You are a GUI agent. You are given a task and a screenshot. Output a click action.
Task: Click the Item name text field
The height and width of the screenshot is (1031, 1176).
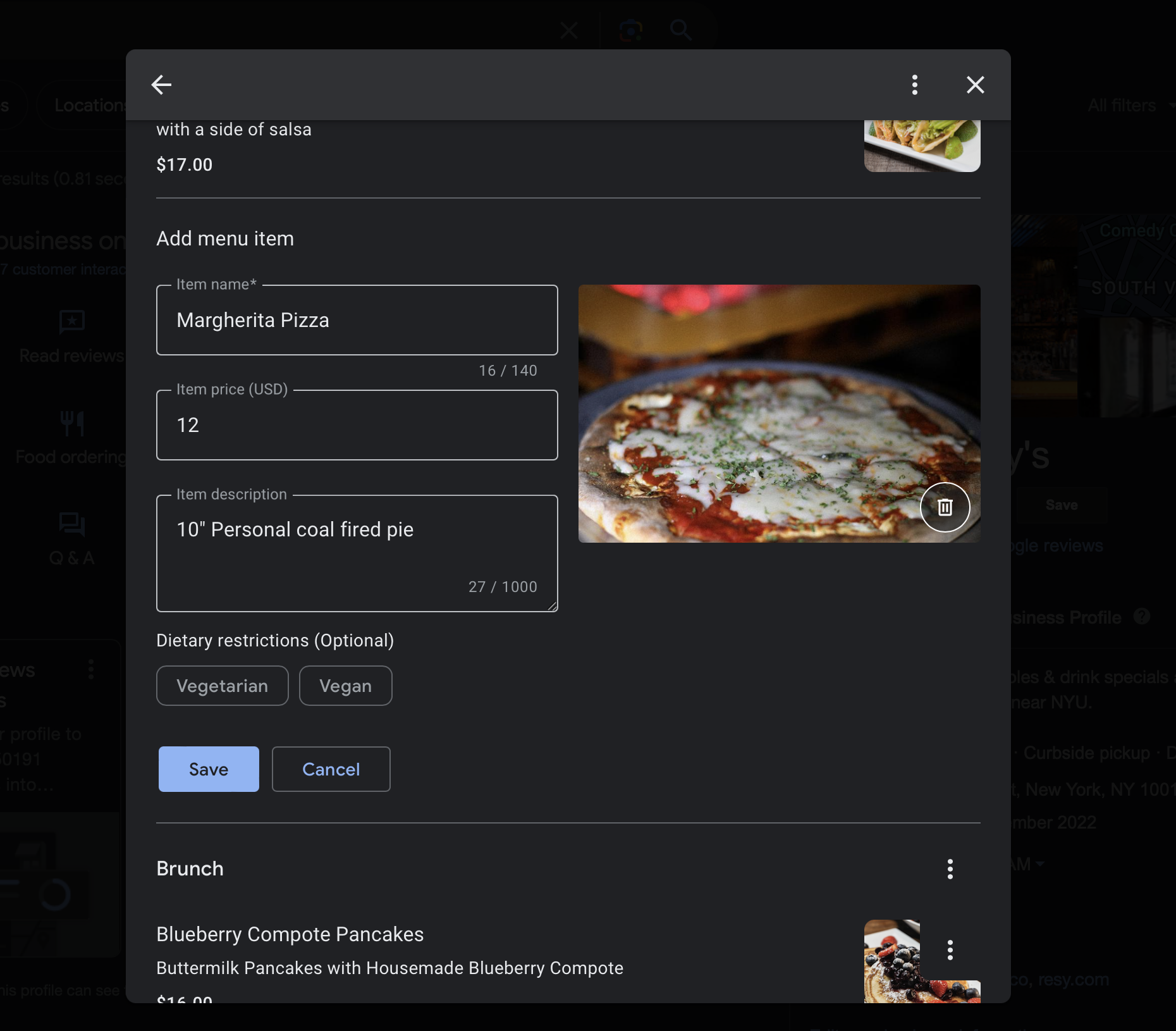pos(357,321)
